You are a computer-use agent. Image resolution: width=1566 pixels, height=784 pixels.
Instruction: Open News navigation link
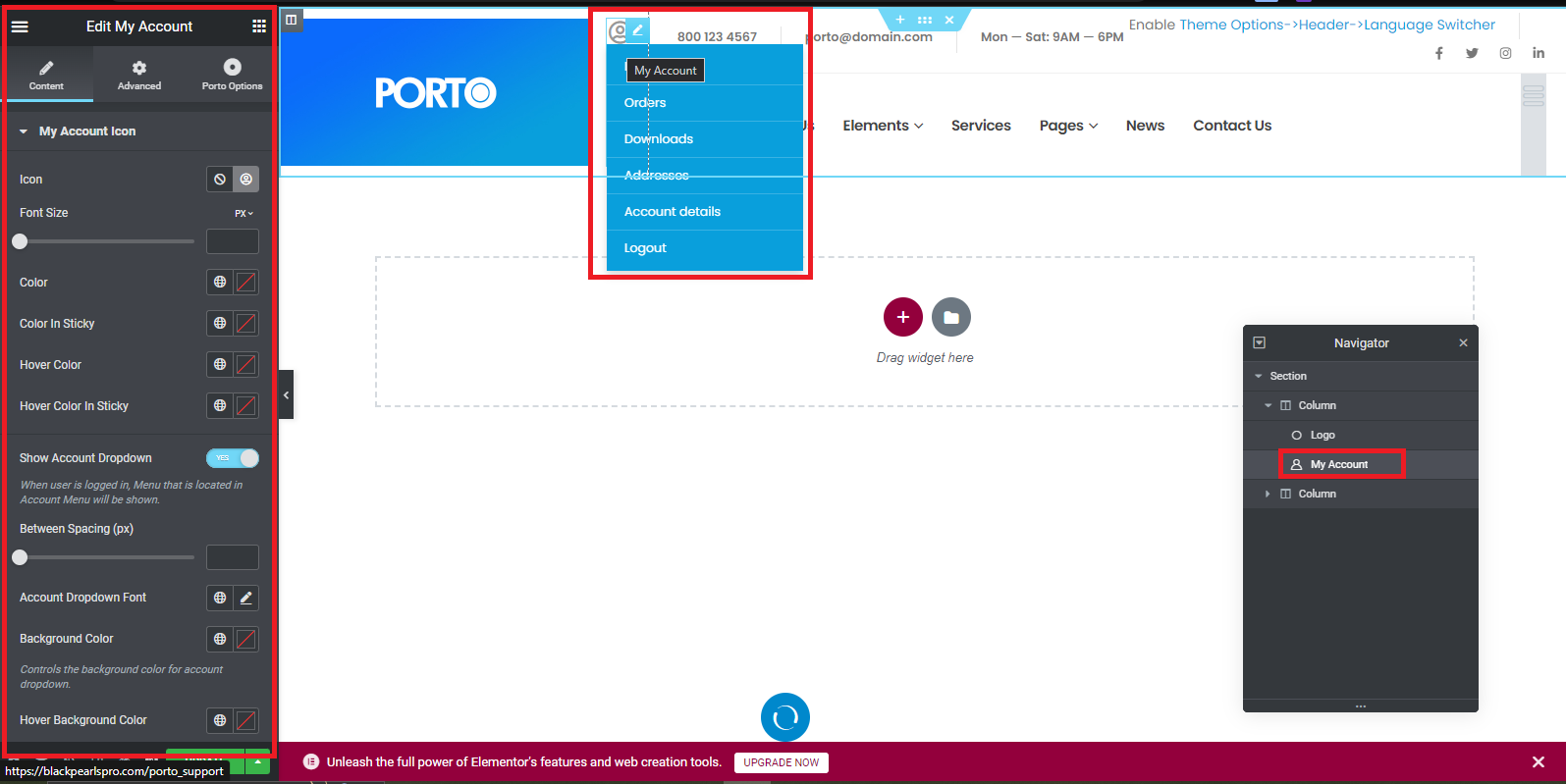pyautogui.click(x=1145, y=126)
